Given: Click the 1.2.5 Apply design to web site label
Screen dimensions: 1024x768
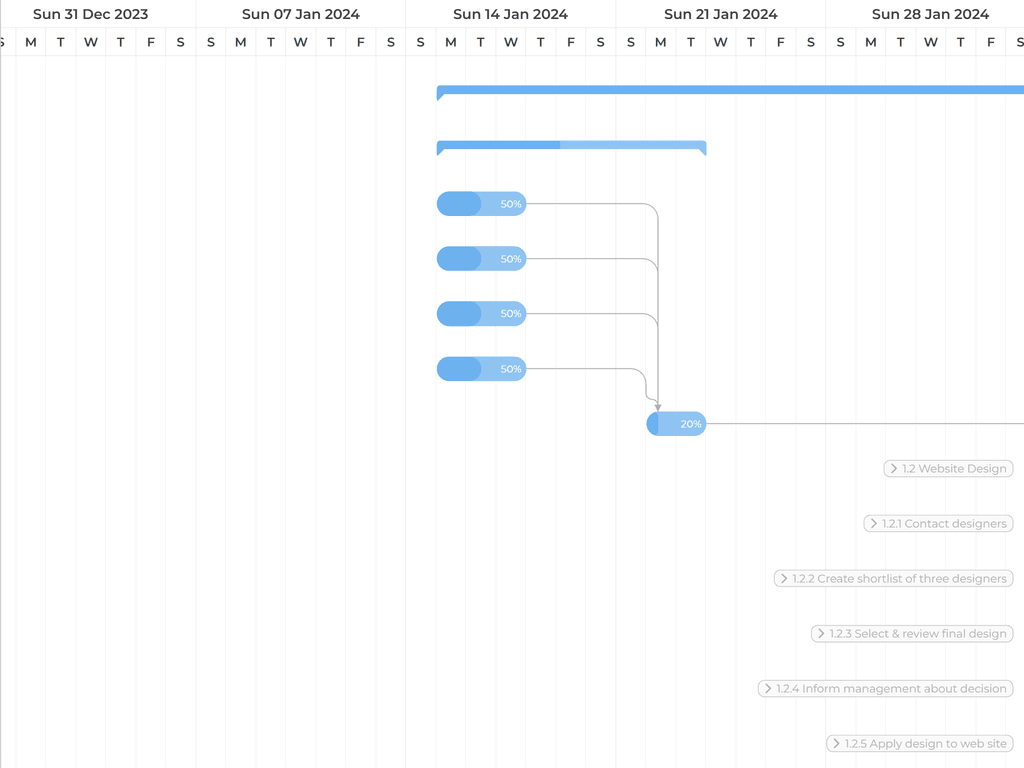Looking at the screenshot, I should pos(925,744).
